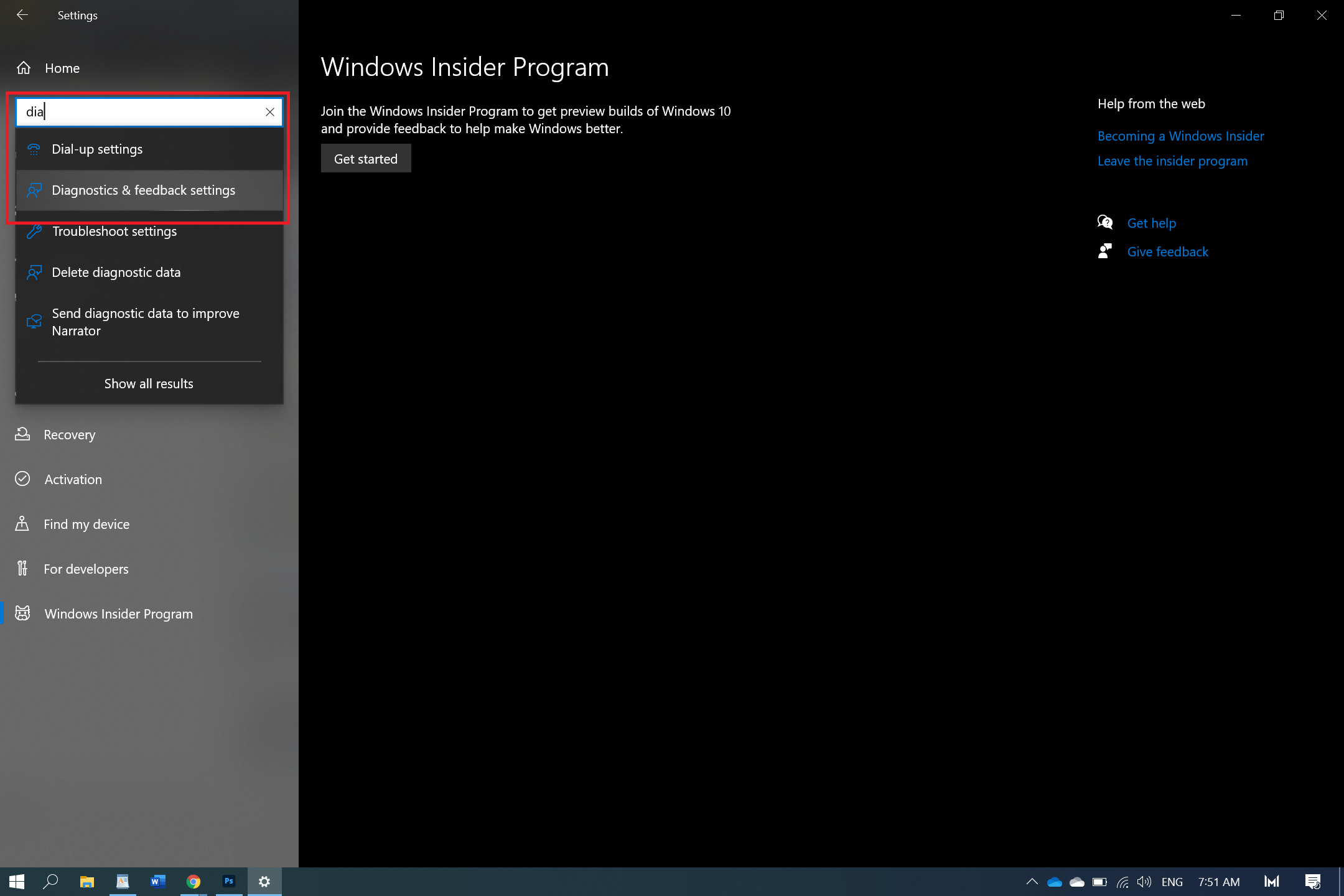Click the Windows Insider cat icon
Screen dimensions: 1344x896
click(x=22, y=614)
